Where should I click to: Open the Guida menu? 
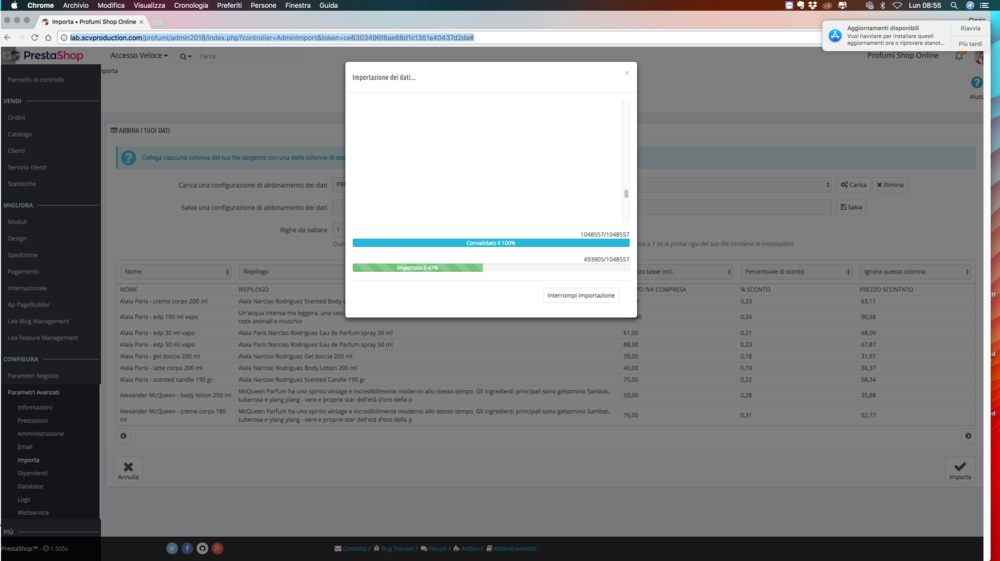tap(328, 5)
